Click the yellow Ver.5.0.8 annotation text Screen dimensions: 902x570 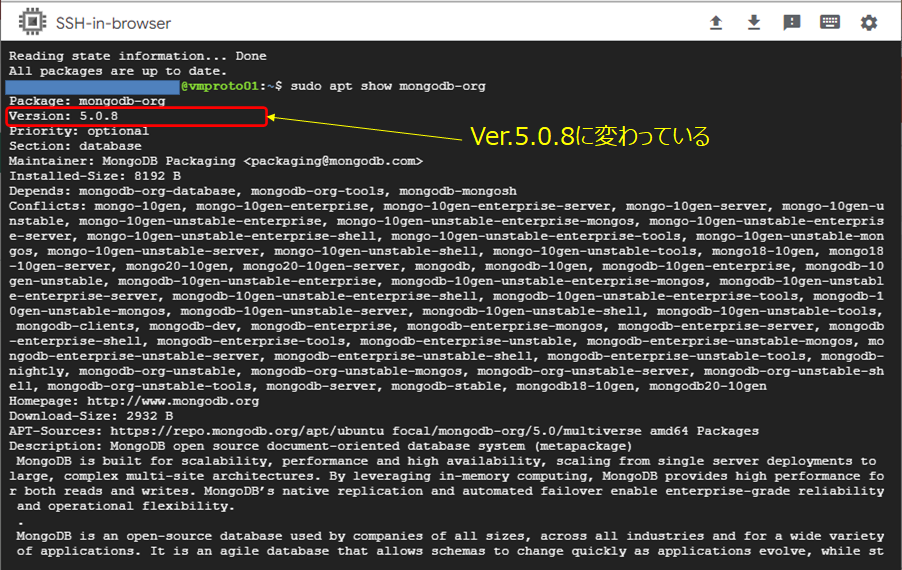click(x=590, y=136)
